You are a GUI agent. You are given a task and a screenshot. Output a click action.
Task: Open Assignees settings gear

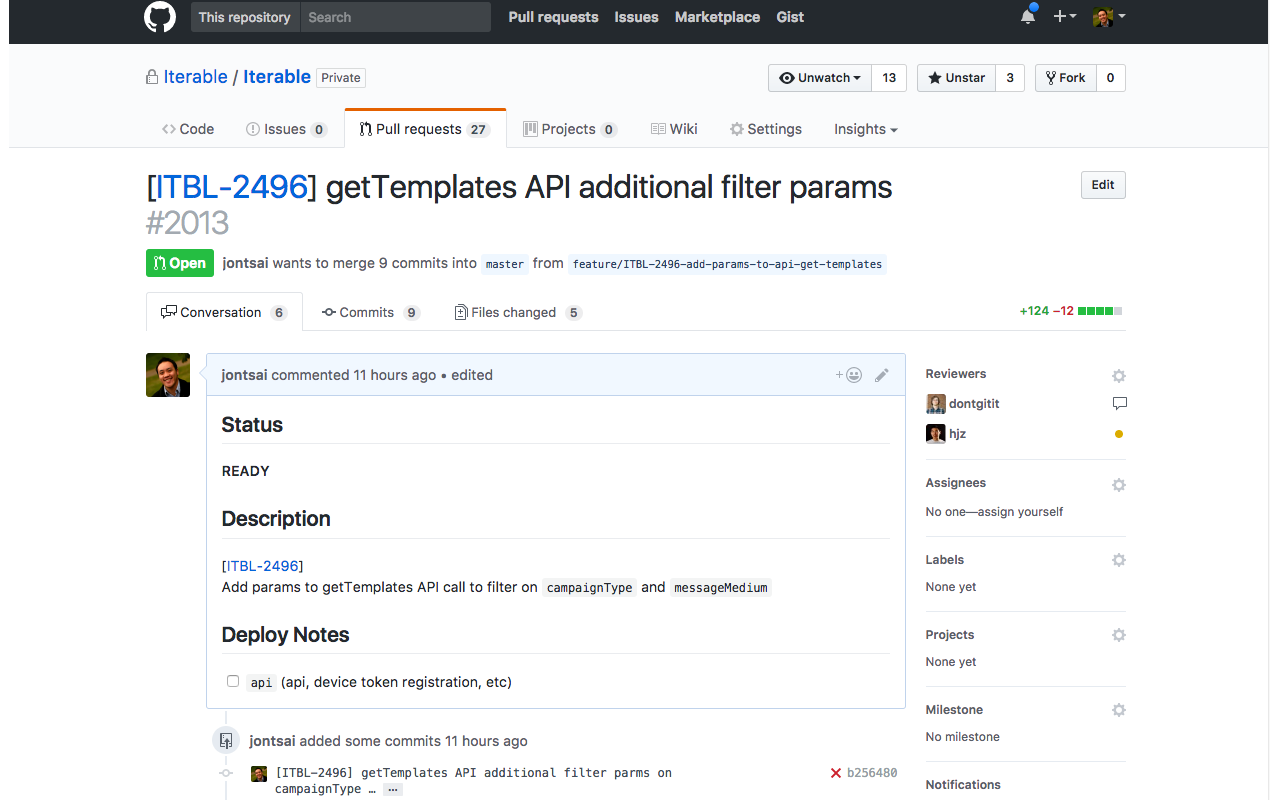pos(1119,485)
